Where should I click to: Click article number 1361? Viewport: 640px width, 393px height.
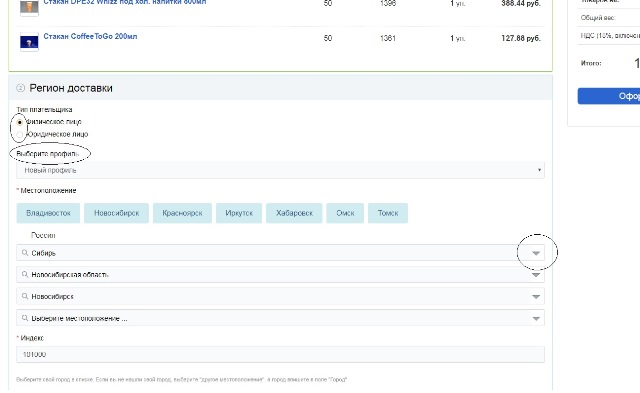click(x=387, y=38)
